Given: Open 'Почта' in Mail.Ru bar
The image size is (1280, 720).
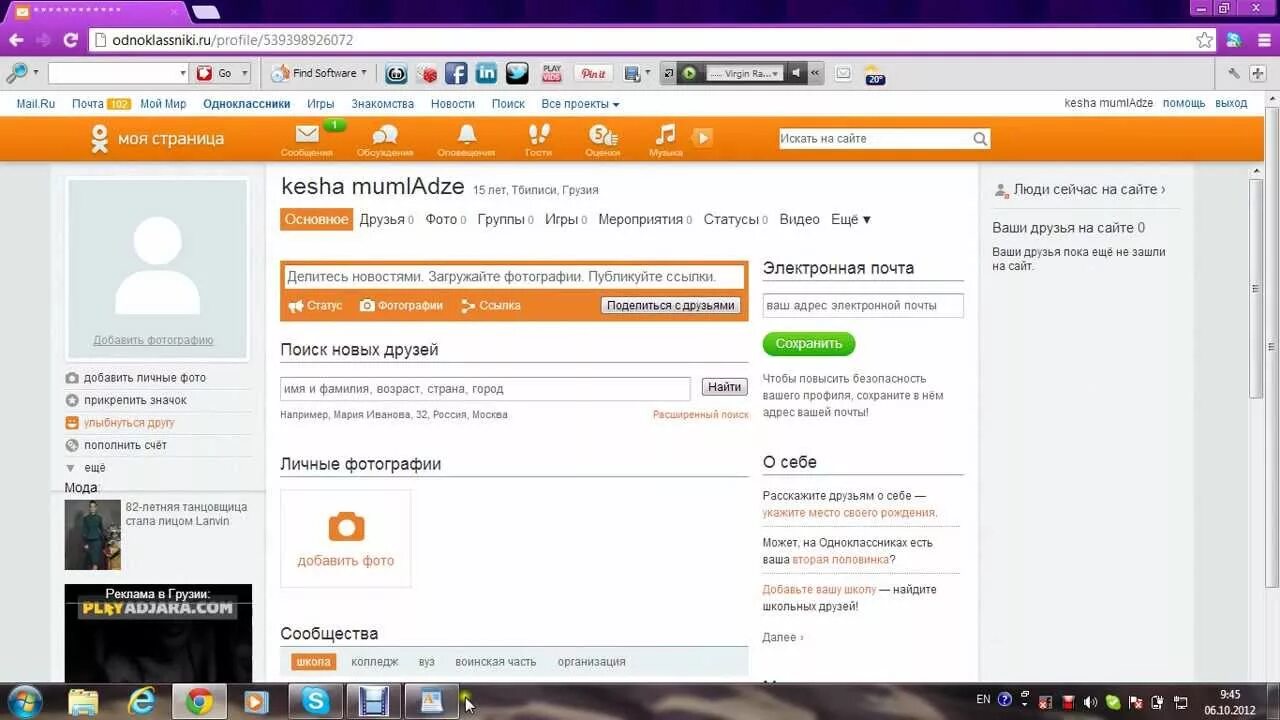Looking at the screenshot, I should click(x=87, y=104).
